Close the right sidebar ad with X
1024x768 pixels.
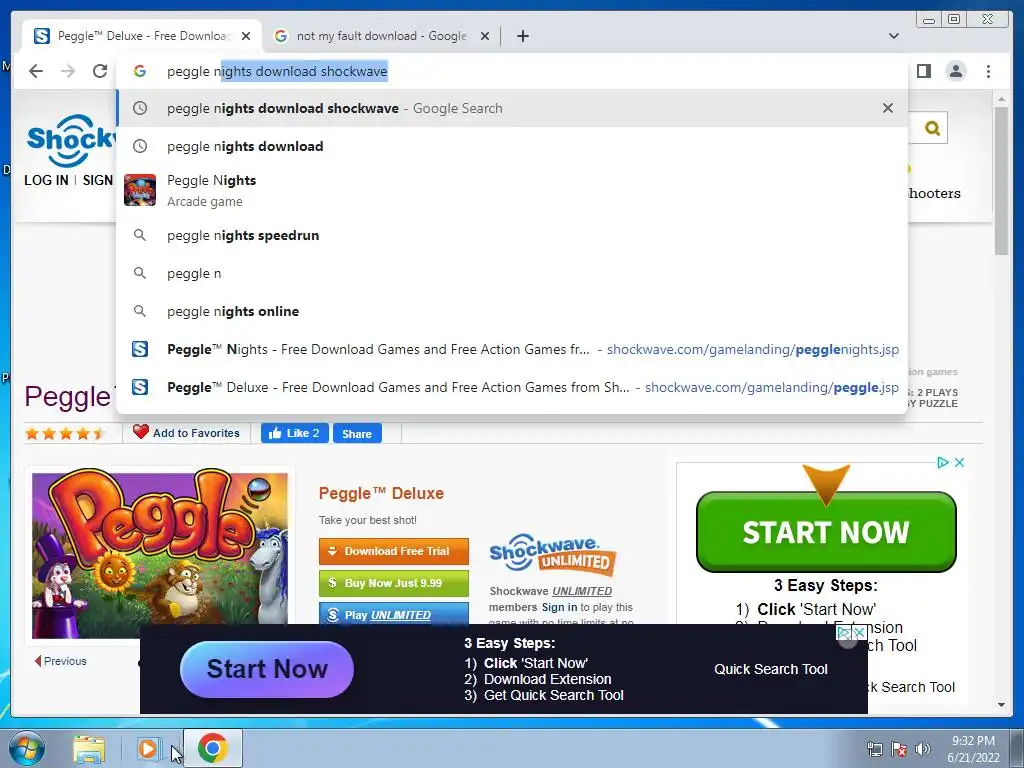point(959,462)
